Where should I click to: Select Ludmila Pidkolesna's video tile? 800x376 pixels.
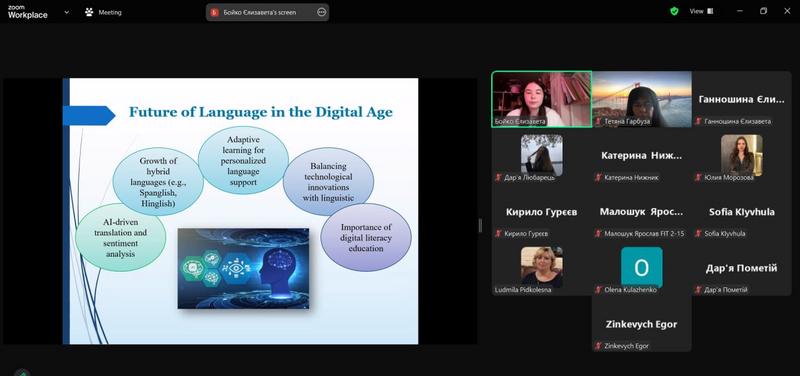[542, 267]
